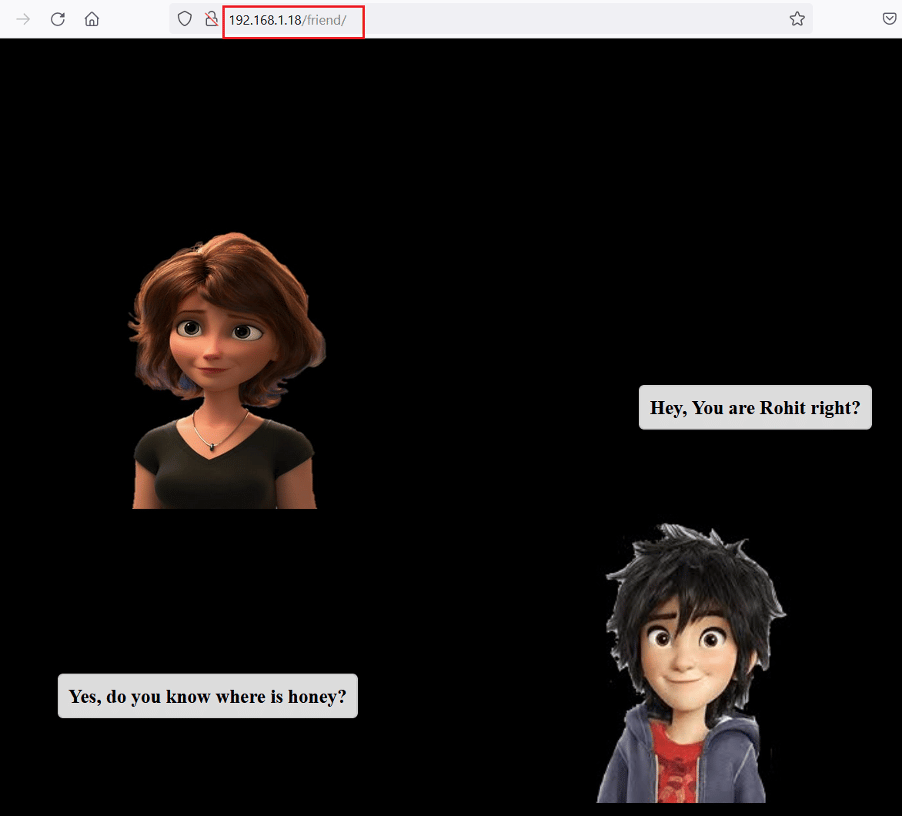Reload the current page

58,19
